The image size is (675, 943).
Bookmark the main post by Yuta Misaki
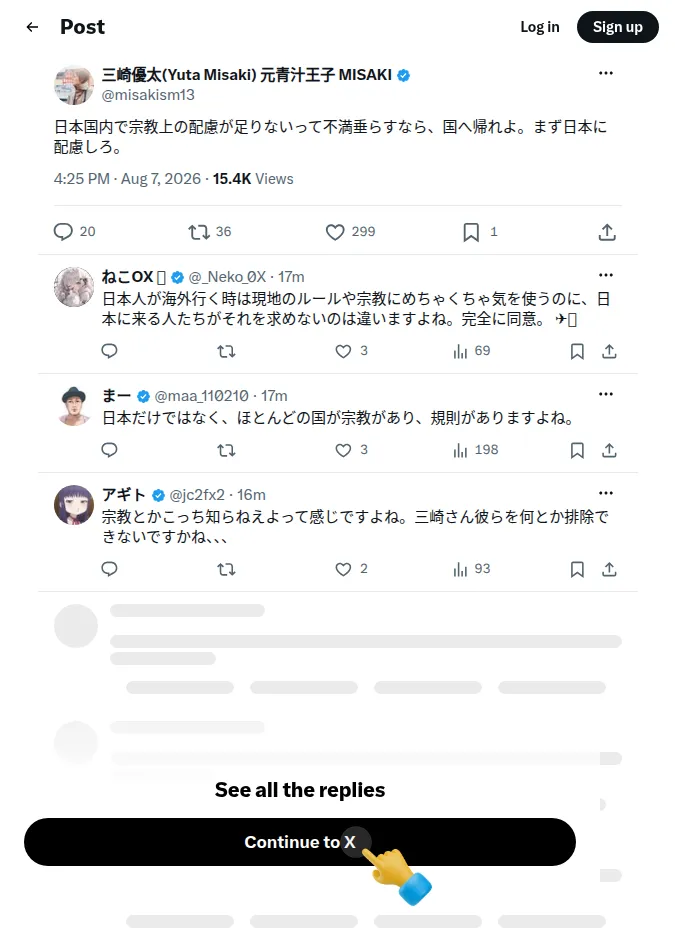pos(471,232)
